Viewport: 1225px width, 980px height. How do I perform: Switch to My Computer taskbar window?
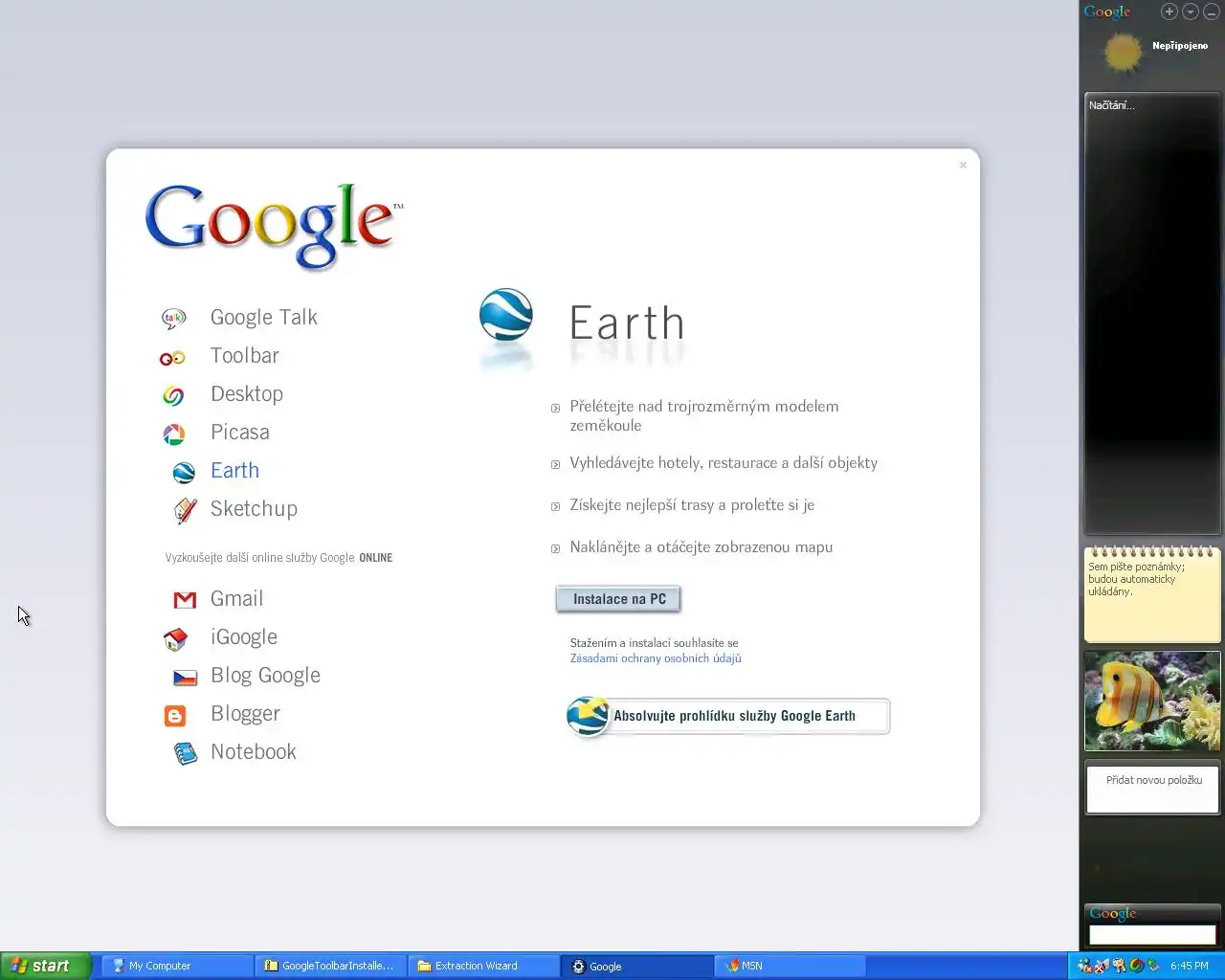(177, 966)
